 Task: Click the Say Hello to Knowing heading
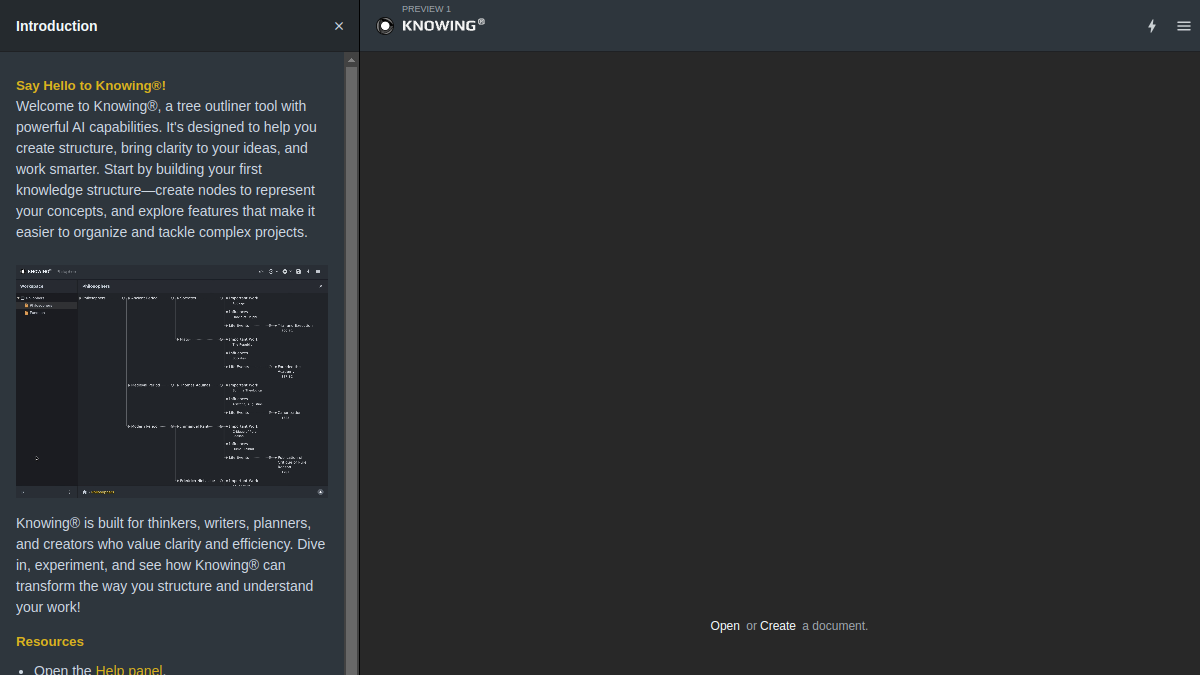[91, 86]
